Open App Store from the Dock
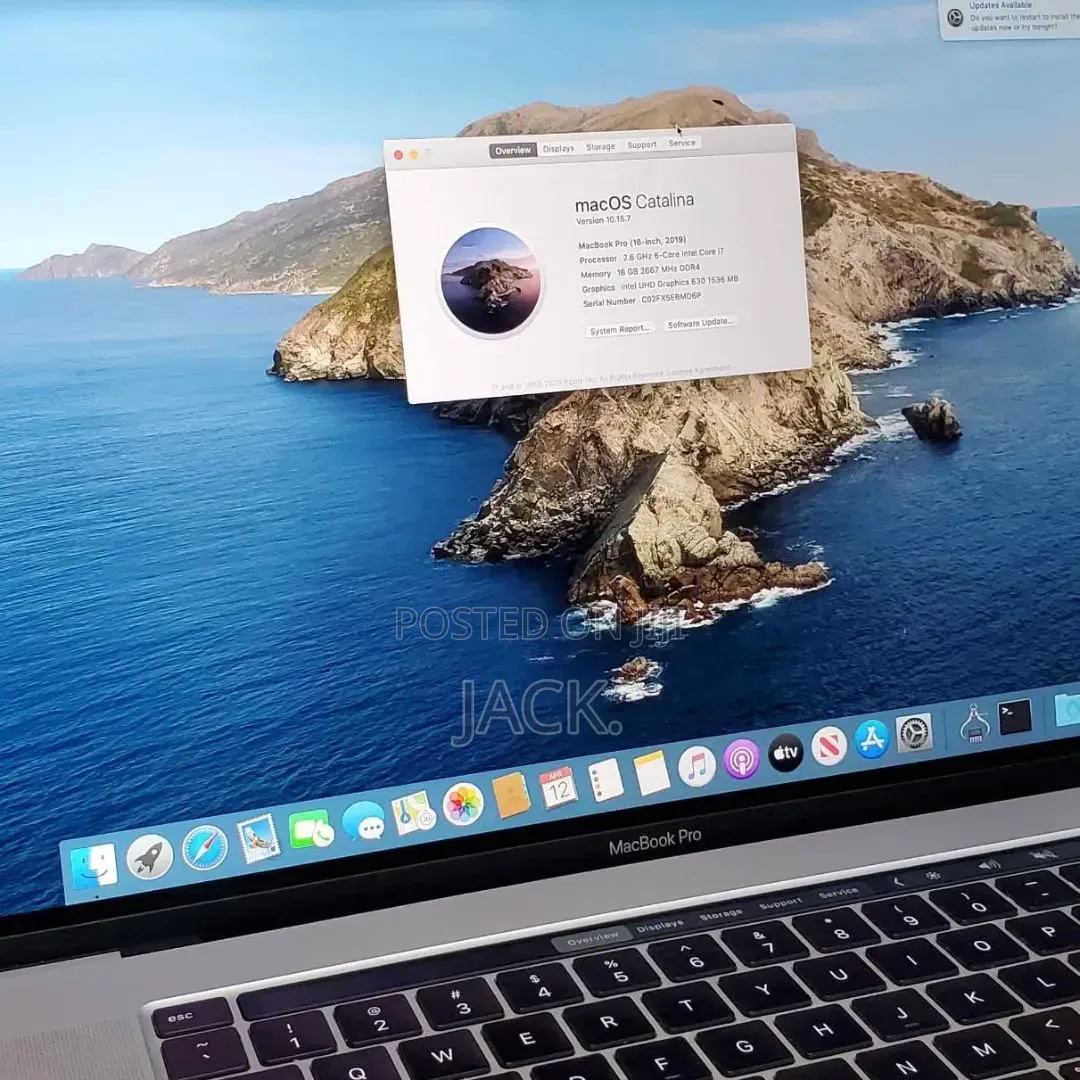Viewport: 1080px width, 1080px height. click(x=871, y=739)
